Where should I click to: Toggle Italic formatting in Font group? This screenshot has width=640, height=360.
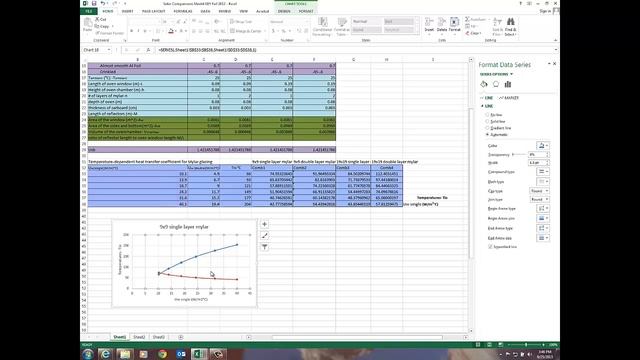138,31
